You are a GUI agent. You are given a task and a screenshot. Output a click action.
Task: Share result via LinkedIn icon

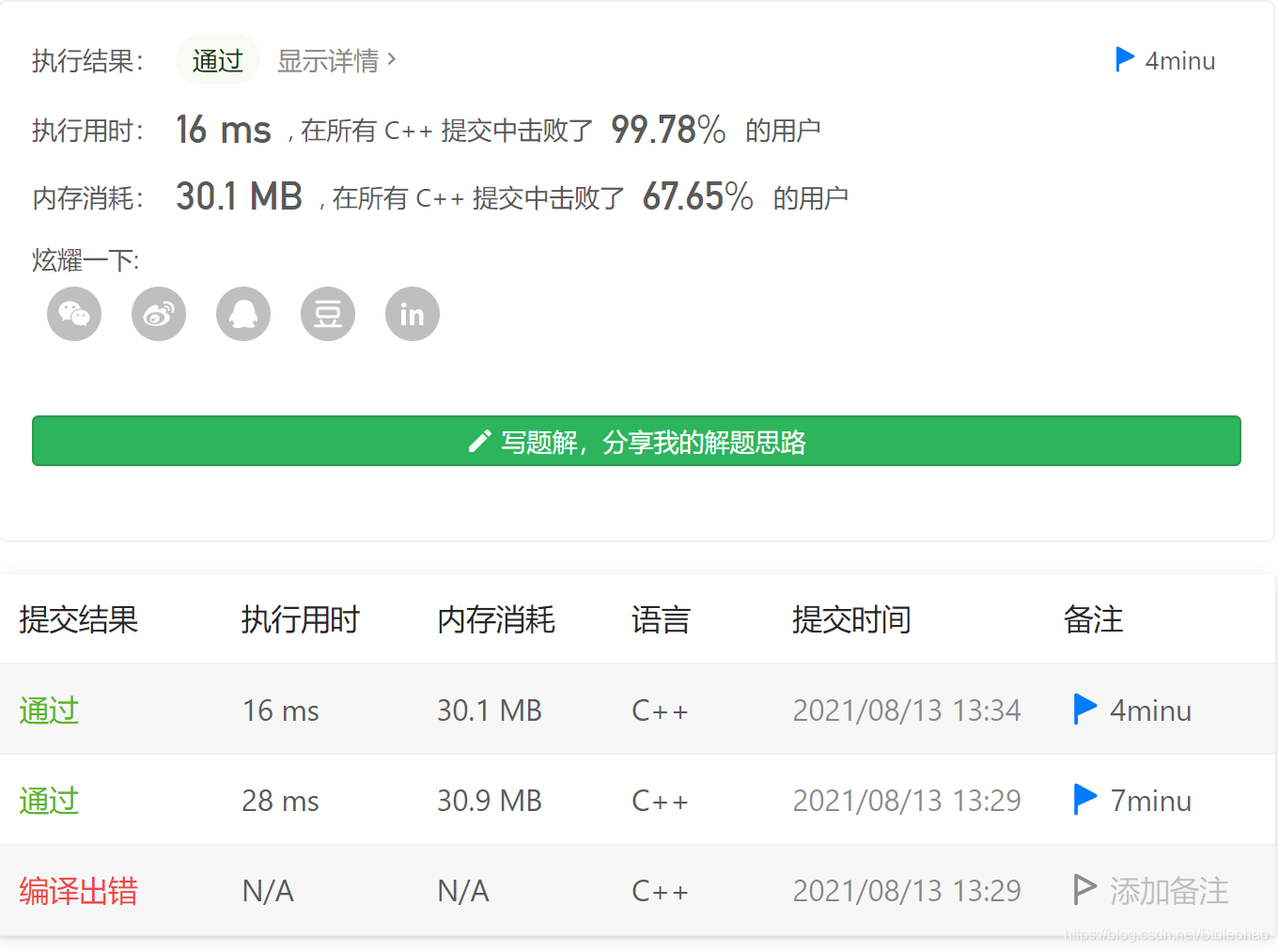(x=413, y=314)
